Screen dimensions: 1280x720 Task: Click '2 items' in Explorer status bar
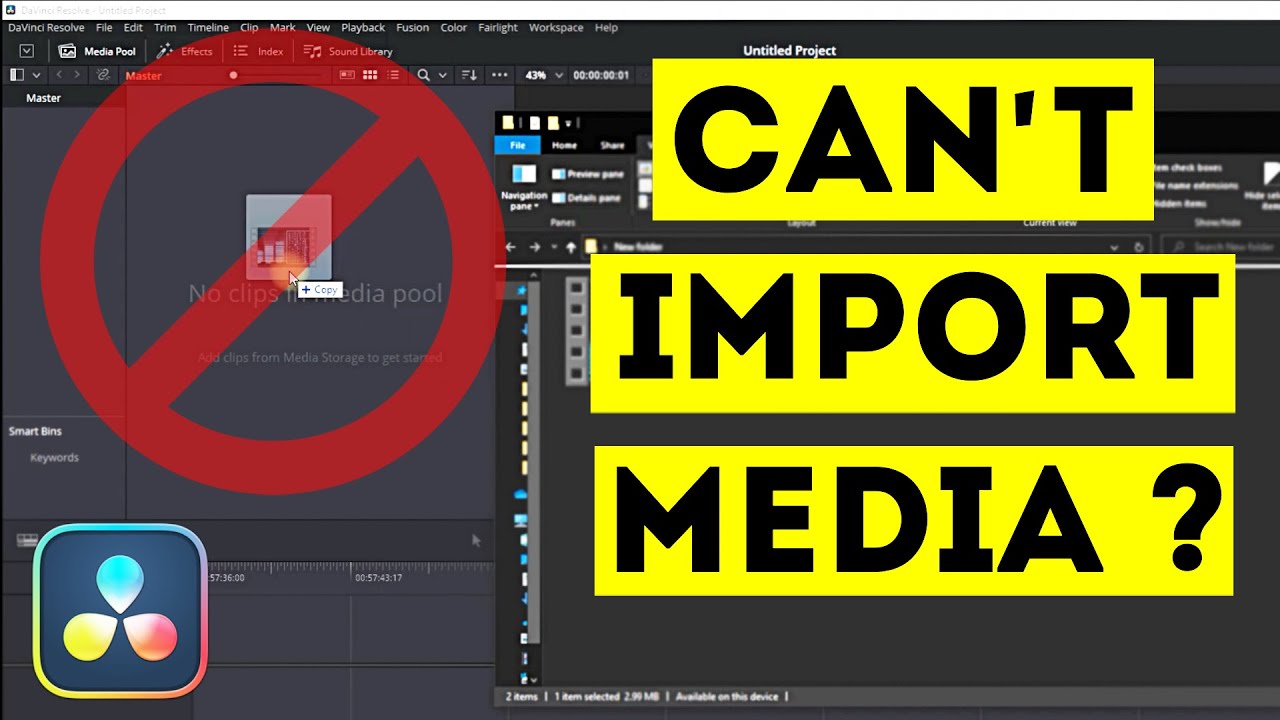point(521,697)
